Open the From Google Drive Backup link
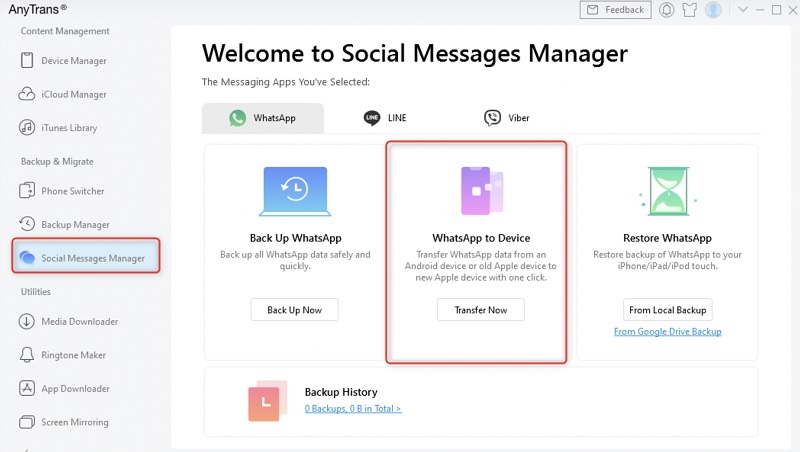Screen dimensions: 800x452 click(x=667, y=332)
